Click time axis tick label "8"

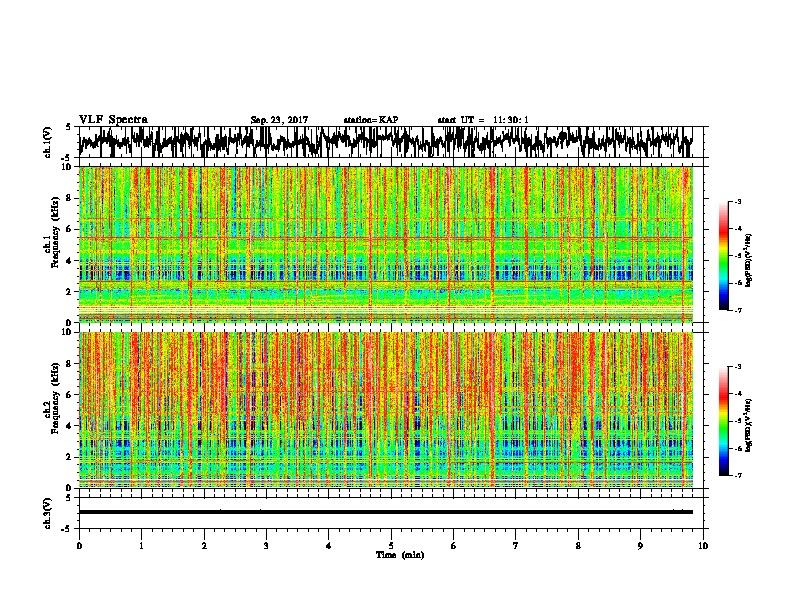[578, 546]
